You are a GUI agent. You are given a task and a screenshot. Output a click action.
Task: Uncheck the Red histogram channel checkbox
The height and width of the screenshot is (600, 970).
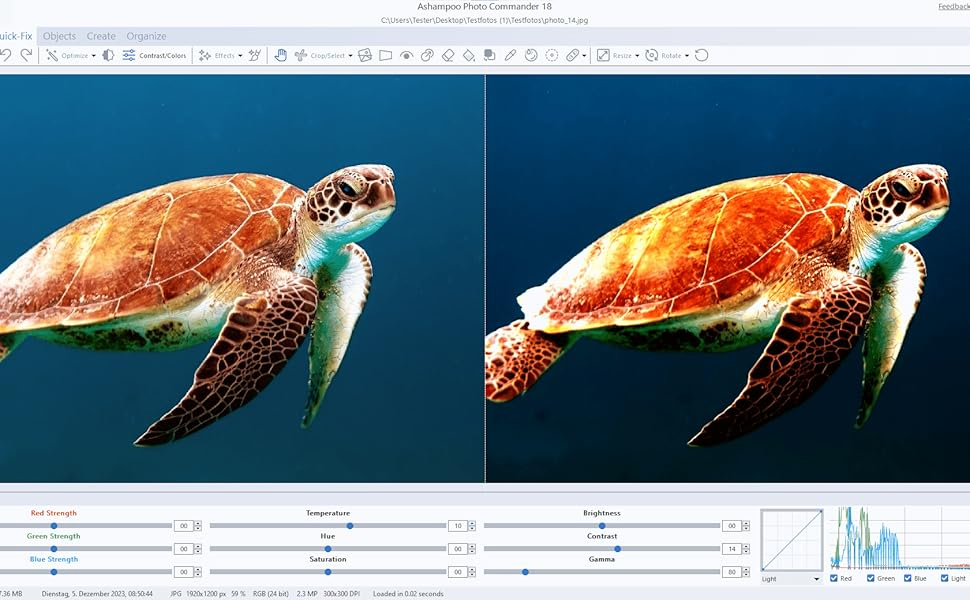834,578
